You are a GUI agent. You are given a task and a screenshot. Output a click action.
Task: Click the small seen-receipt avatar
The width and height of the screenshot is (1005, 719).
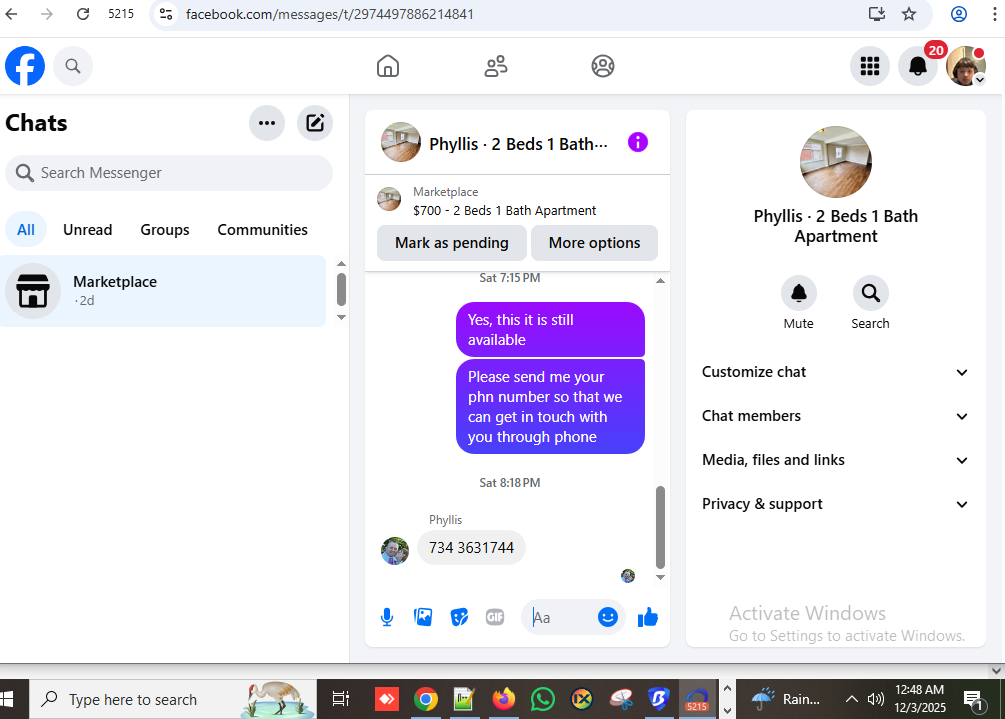point(628,576)
